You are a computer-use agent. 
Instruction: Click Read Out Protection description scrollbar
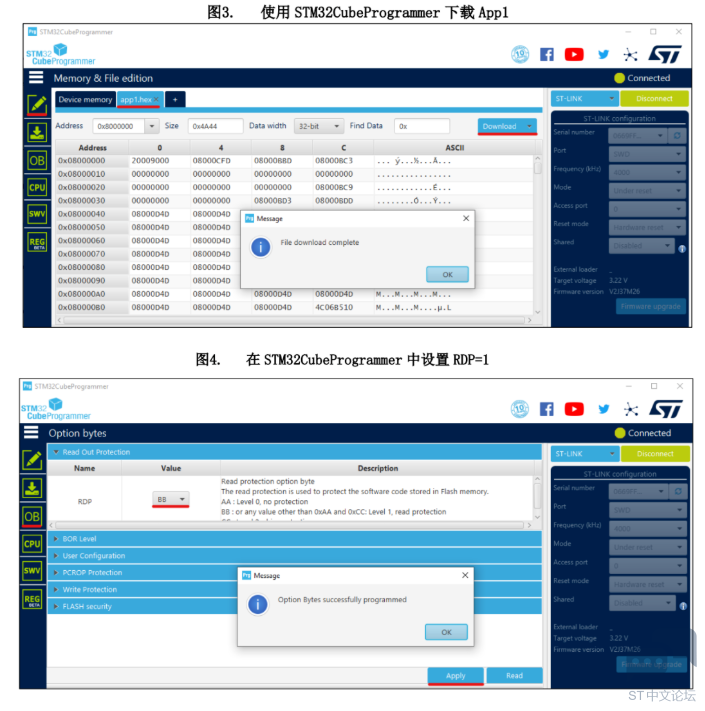[537, 498]
